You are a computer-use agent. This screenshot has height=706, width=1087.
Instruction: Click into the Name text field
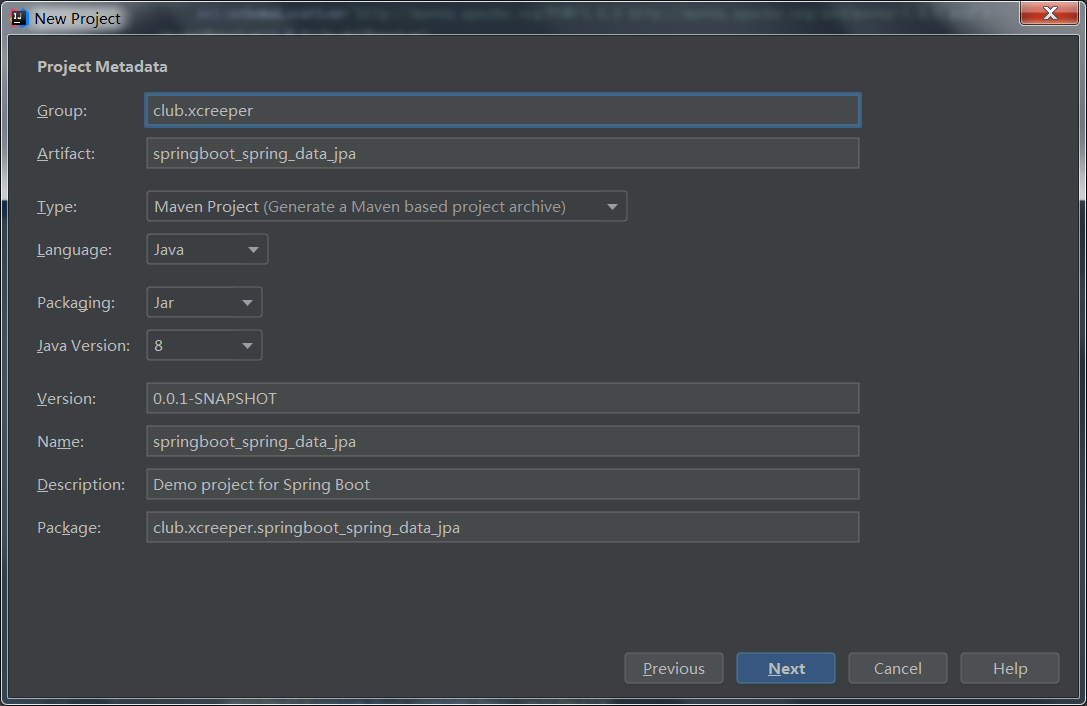click(503, 441)
